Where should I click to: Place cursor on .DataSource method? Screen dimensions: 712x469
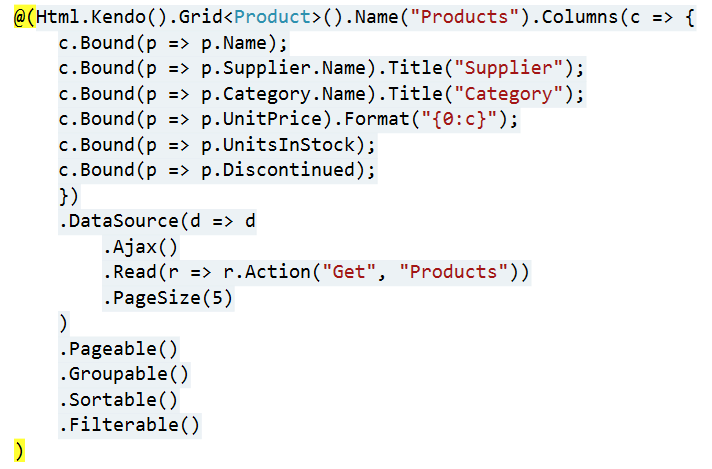click(x=119, y=222)
